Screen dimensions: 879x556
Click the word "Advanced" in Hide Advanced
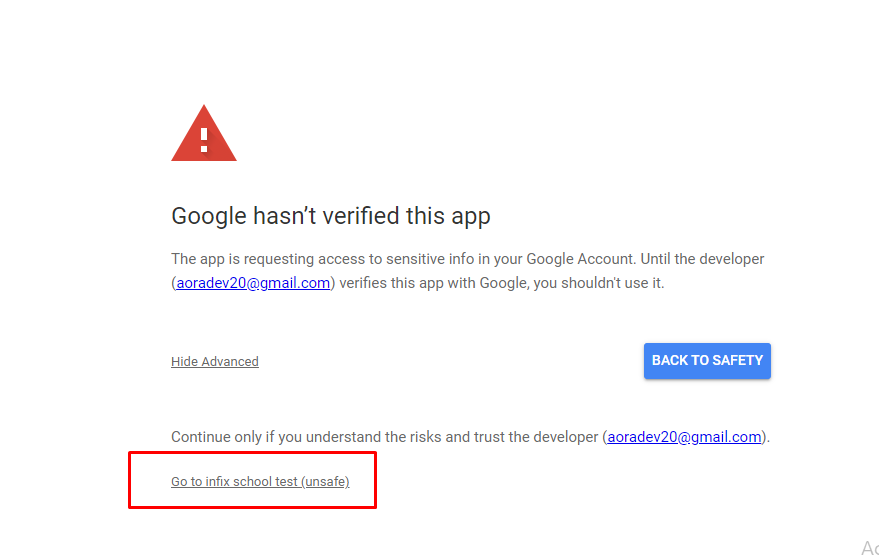230,362
